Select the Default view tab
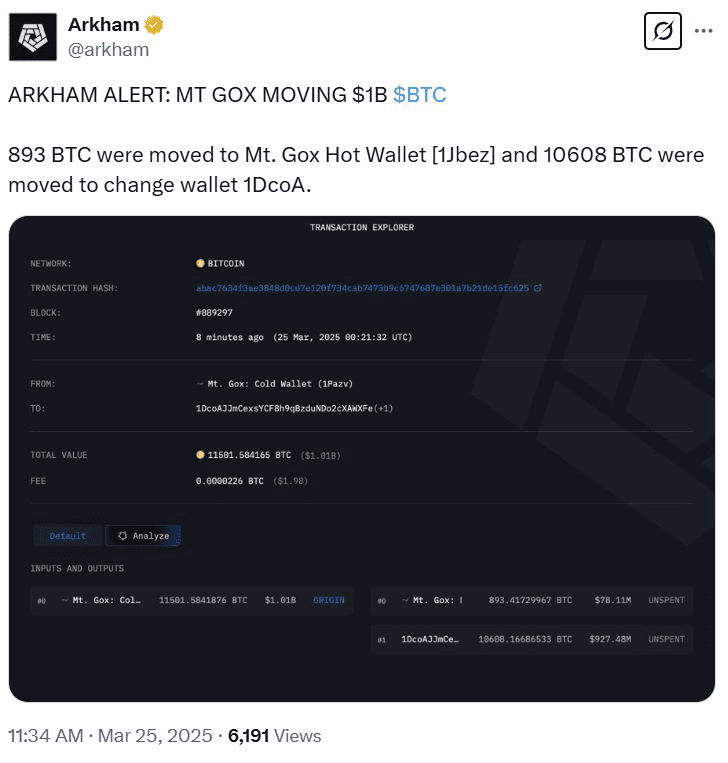The width and height of the screenshot is (728, 763). (x=68, y=535)
